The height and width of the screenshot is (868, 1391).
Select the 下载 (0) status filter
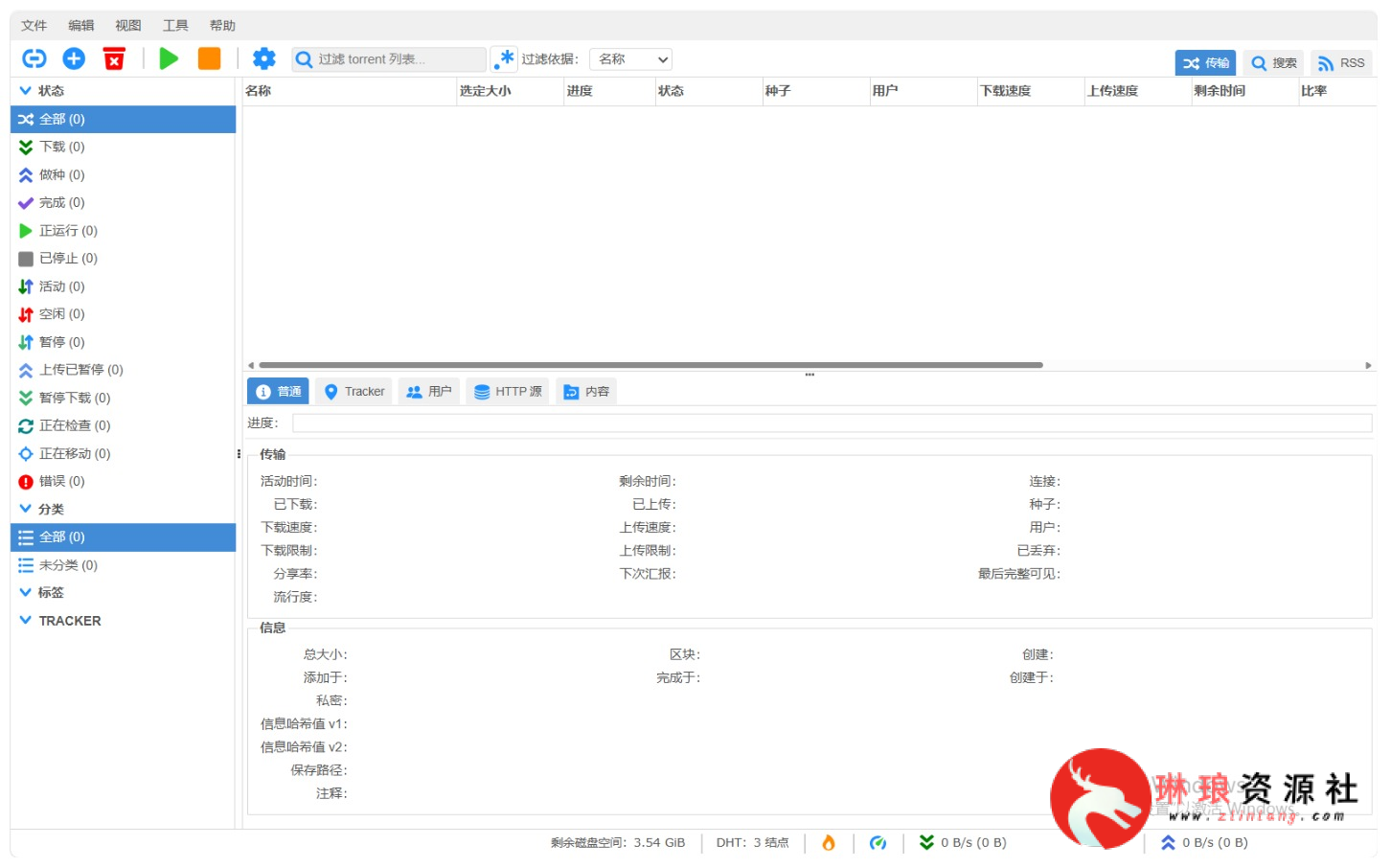(x=123, y=147)
